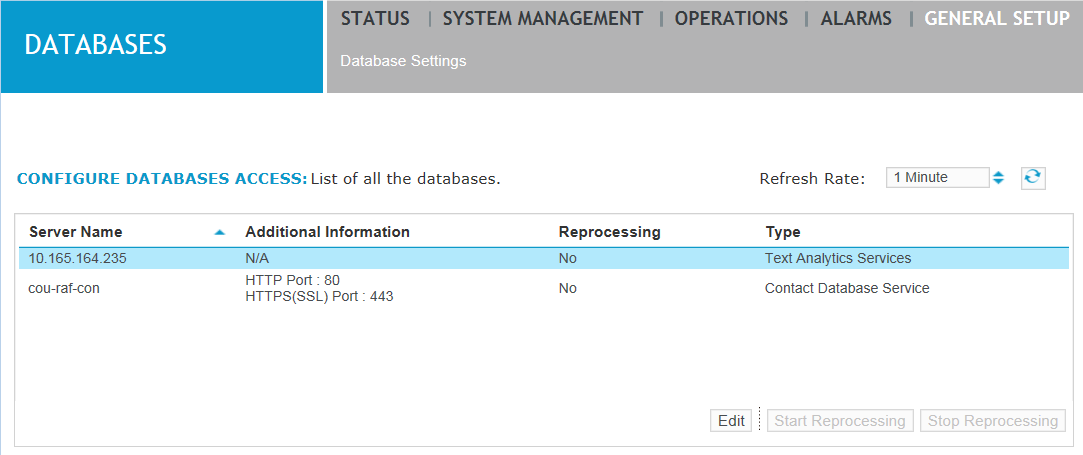Click the Stop Reprocessing button
This screenshot has width=1083, height=455.
point(992,421)
